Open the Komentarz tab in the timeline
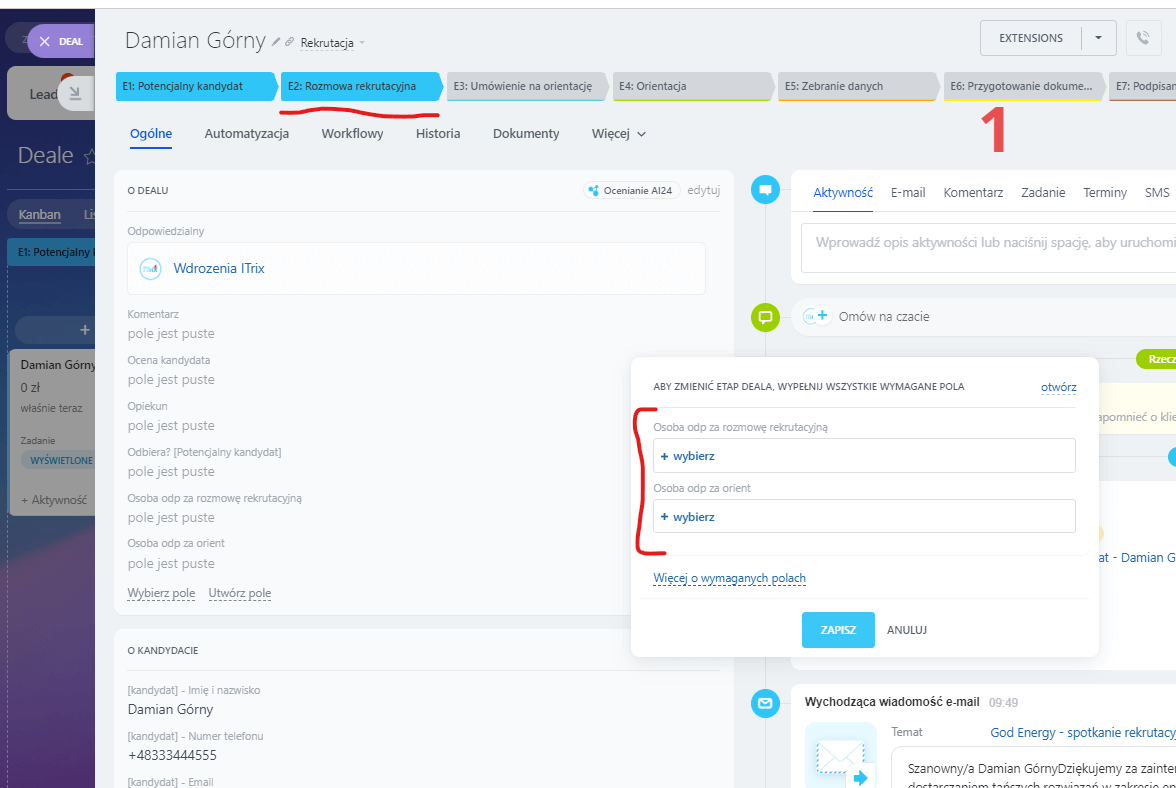1176x788 pixels. pyautogui.click(x=973, y=192)
